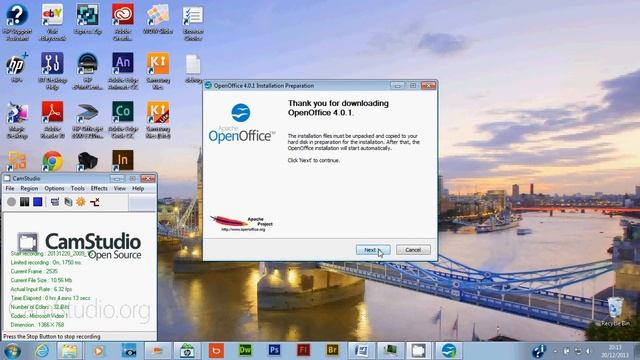Open Google Chrome desktop shortcut
This screenshot has width=640, height=360.
[52, 161]
